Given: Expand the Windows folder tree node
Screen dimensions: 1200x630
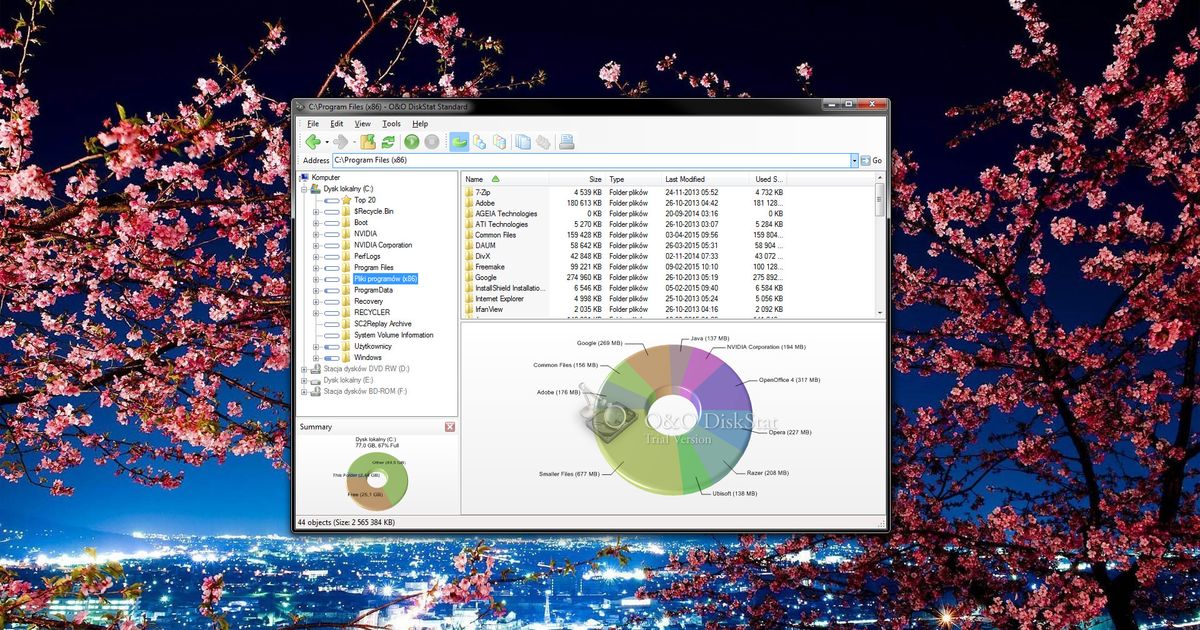Looking at the screenshot, I should click(x=316, y=358).
